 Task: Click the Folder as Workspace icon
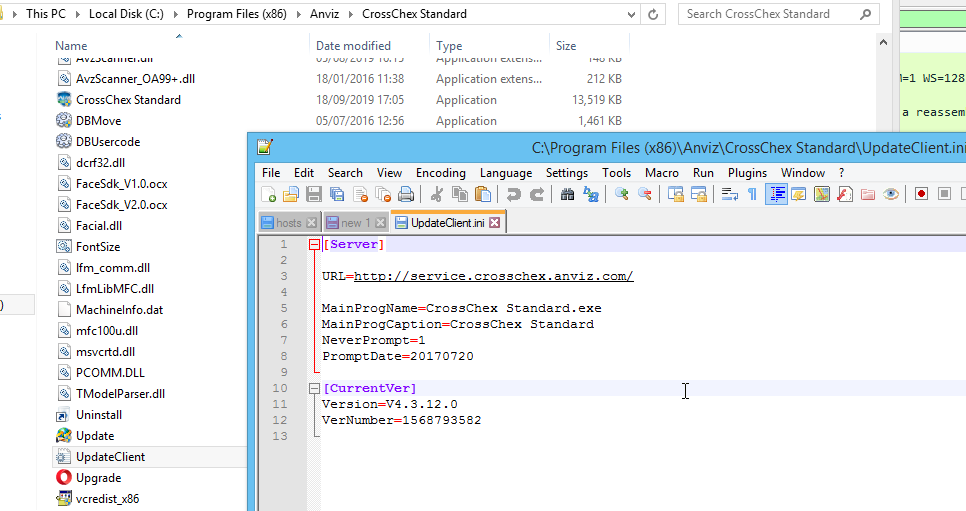pos(868,195)
